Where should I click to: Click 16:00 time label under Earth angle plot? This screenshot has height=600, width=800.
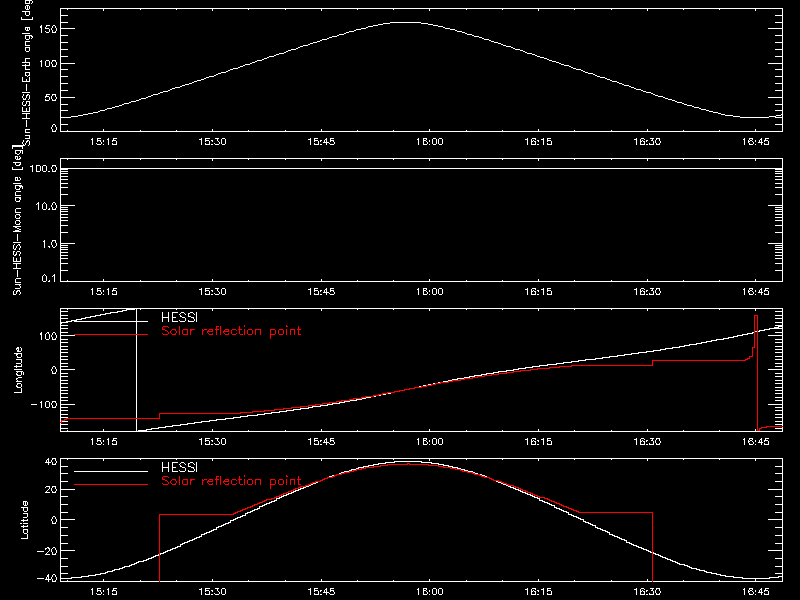point(430,142)
